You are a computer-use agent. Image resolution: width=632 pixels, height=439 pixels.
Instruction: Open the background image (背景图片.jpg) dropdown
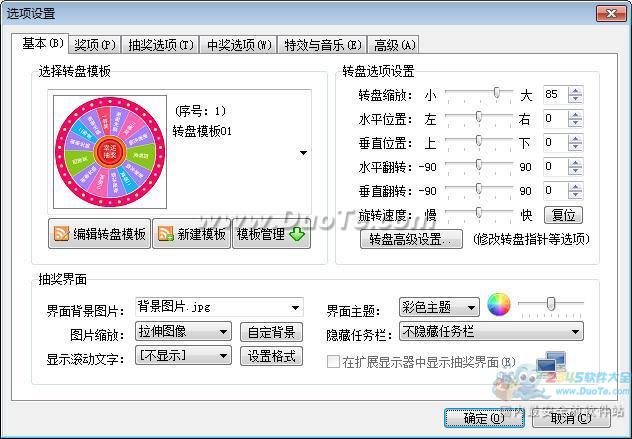coord(295,307)
